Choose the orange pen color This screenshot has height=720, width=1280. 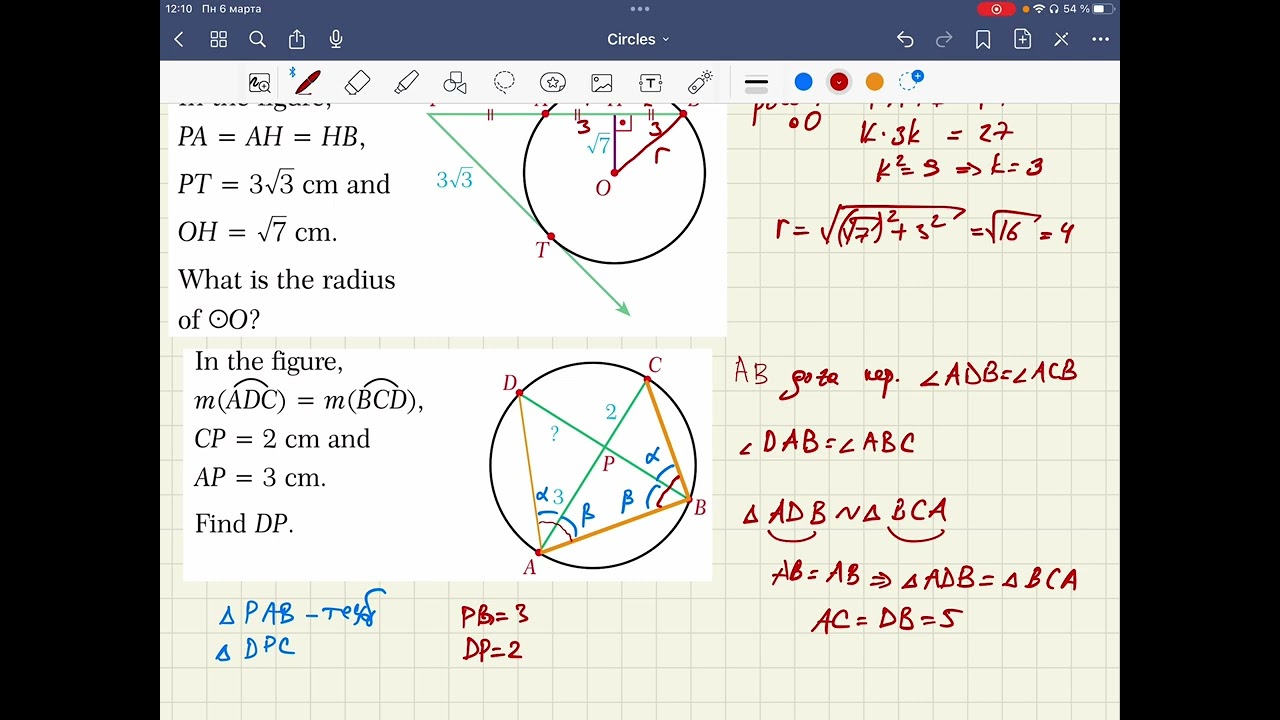coord(874,82)
